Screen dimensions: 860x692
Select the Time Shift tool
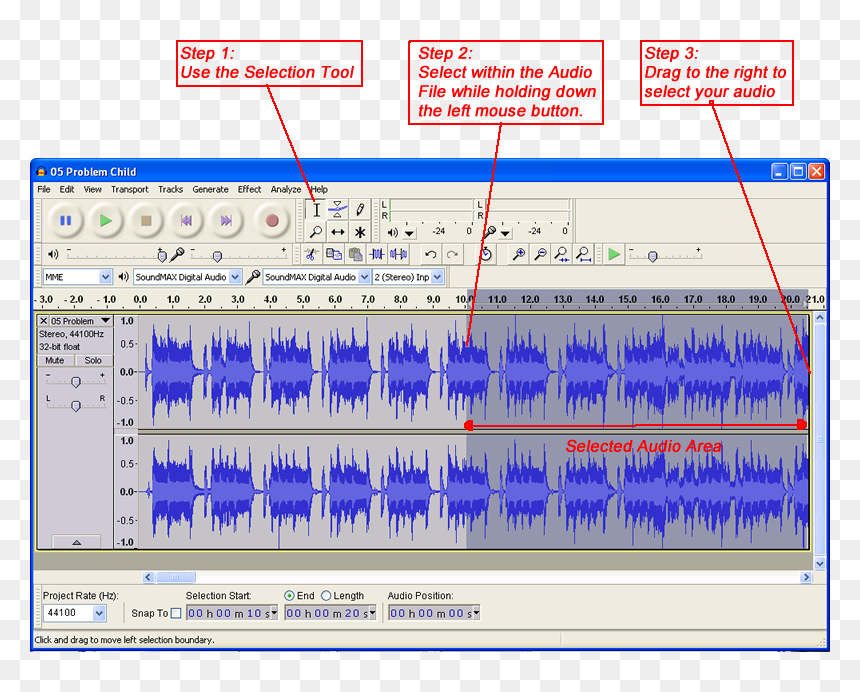tap(338, 232)
